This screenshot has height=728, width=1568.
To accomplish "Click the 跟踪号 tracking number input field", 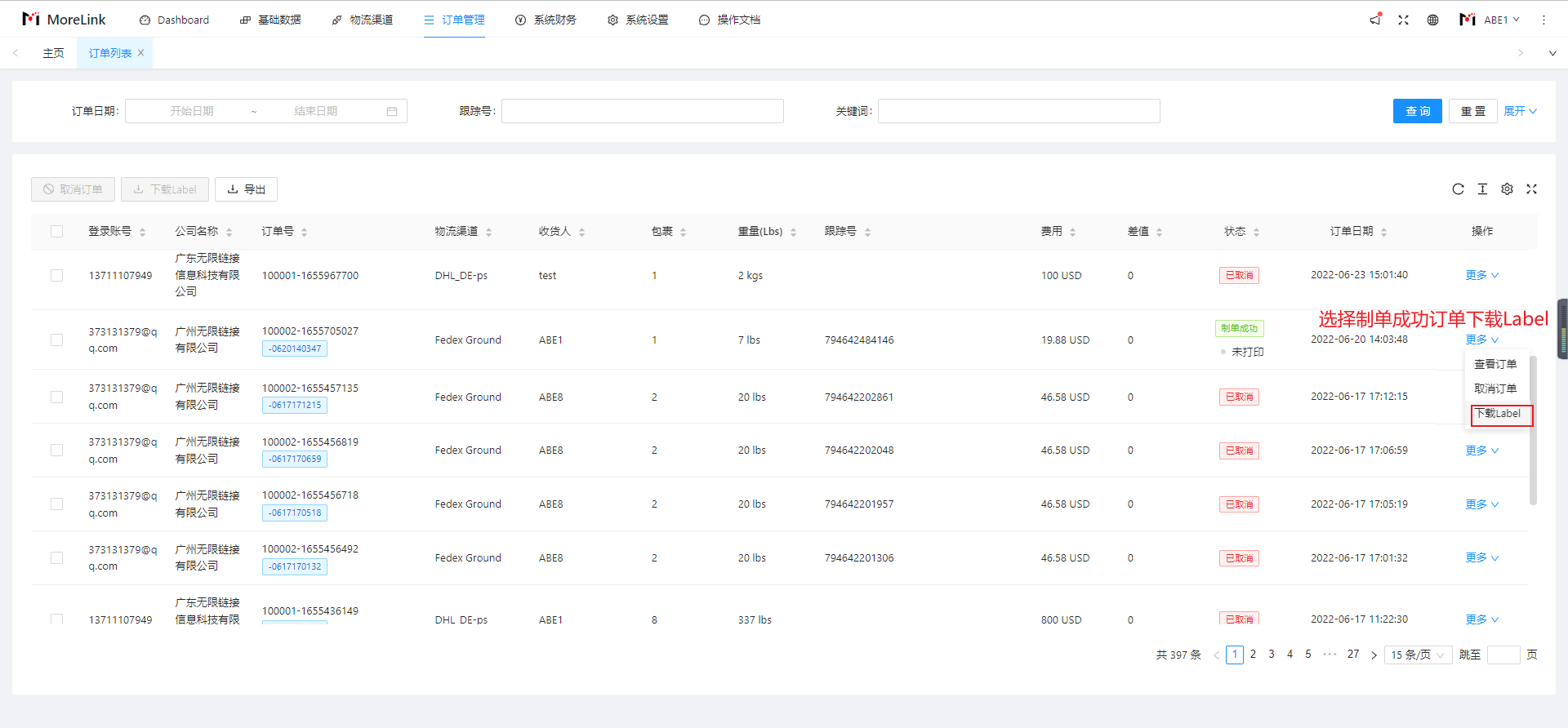I will pos(642,111).
